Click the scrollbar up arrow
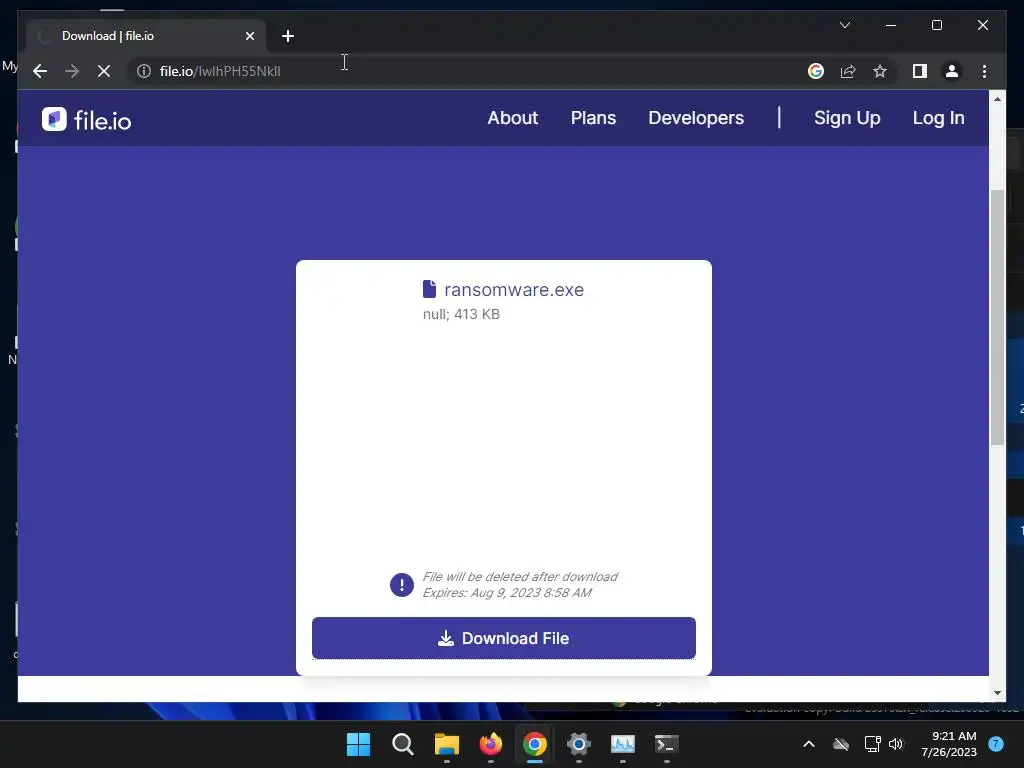Image resolution: width=1024 pixels, height=768 pixels. pos(997,99)
